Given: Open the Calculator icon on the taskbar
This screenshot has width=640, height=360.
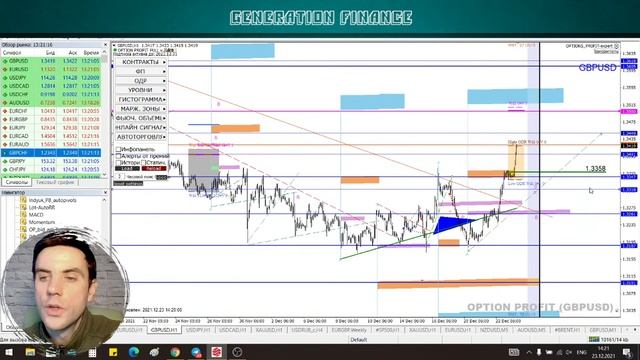Looking at the screenshot, I should (x=92, y=352).
